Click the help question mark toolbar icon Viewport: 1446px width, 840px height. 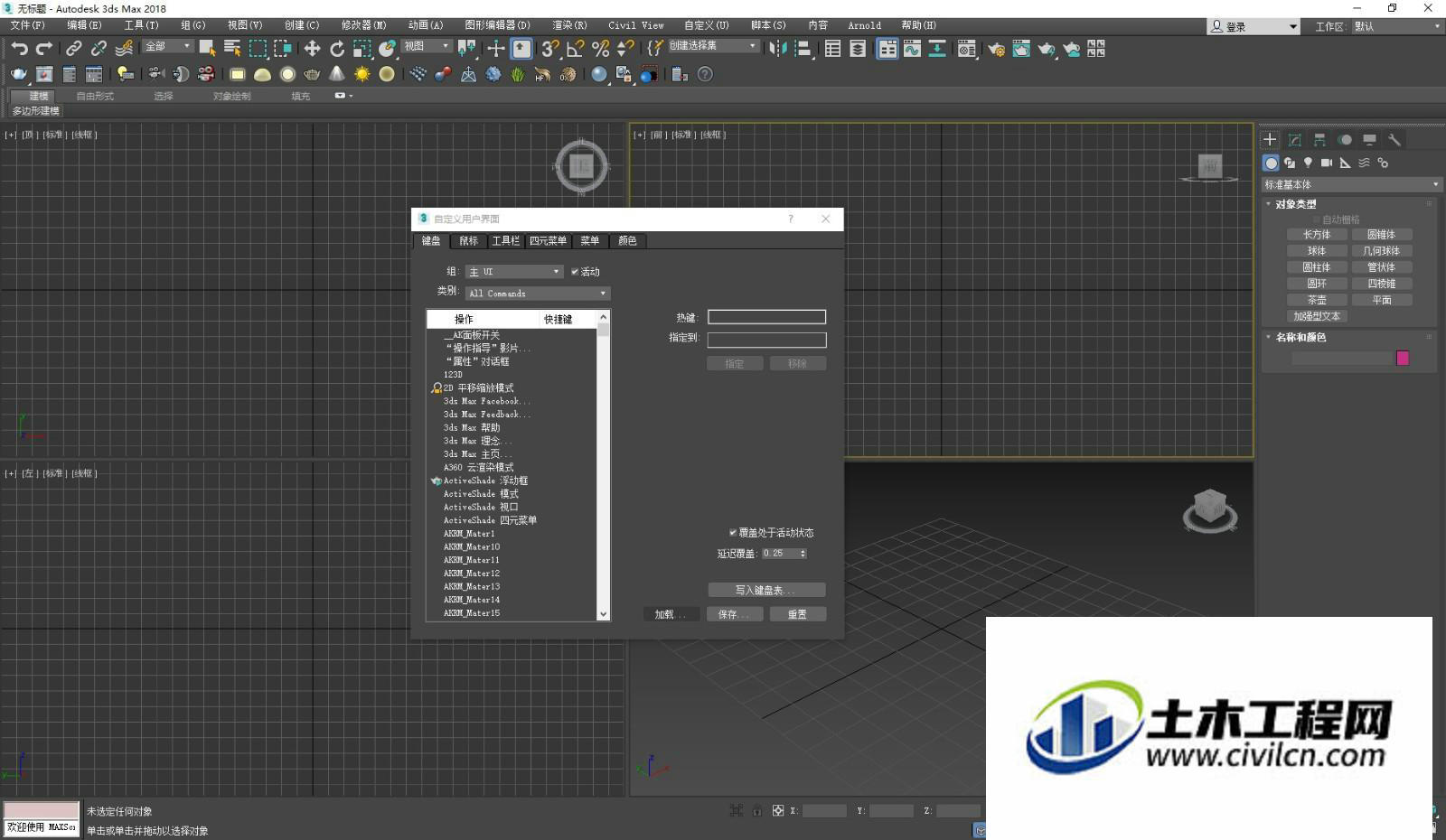[705, 74]
